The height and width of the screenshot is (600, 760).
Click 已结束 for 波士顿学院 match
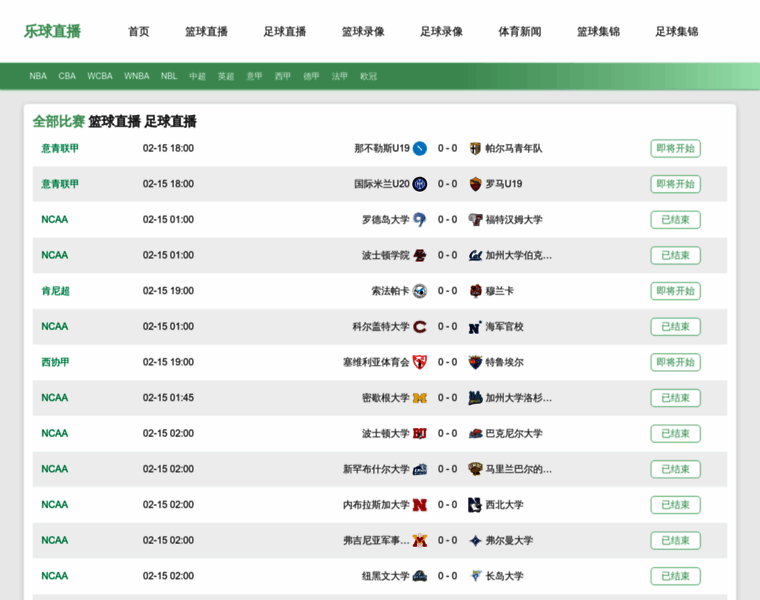tap(675, 255)
